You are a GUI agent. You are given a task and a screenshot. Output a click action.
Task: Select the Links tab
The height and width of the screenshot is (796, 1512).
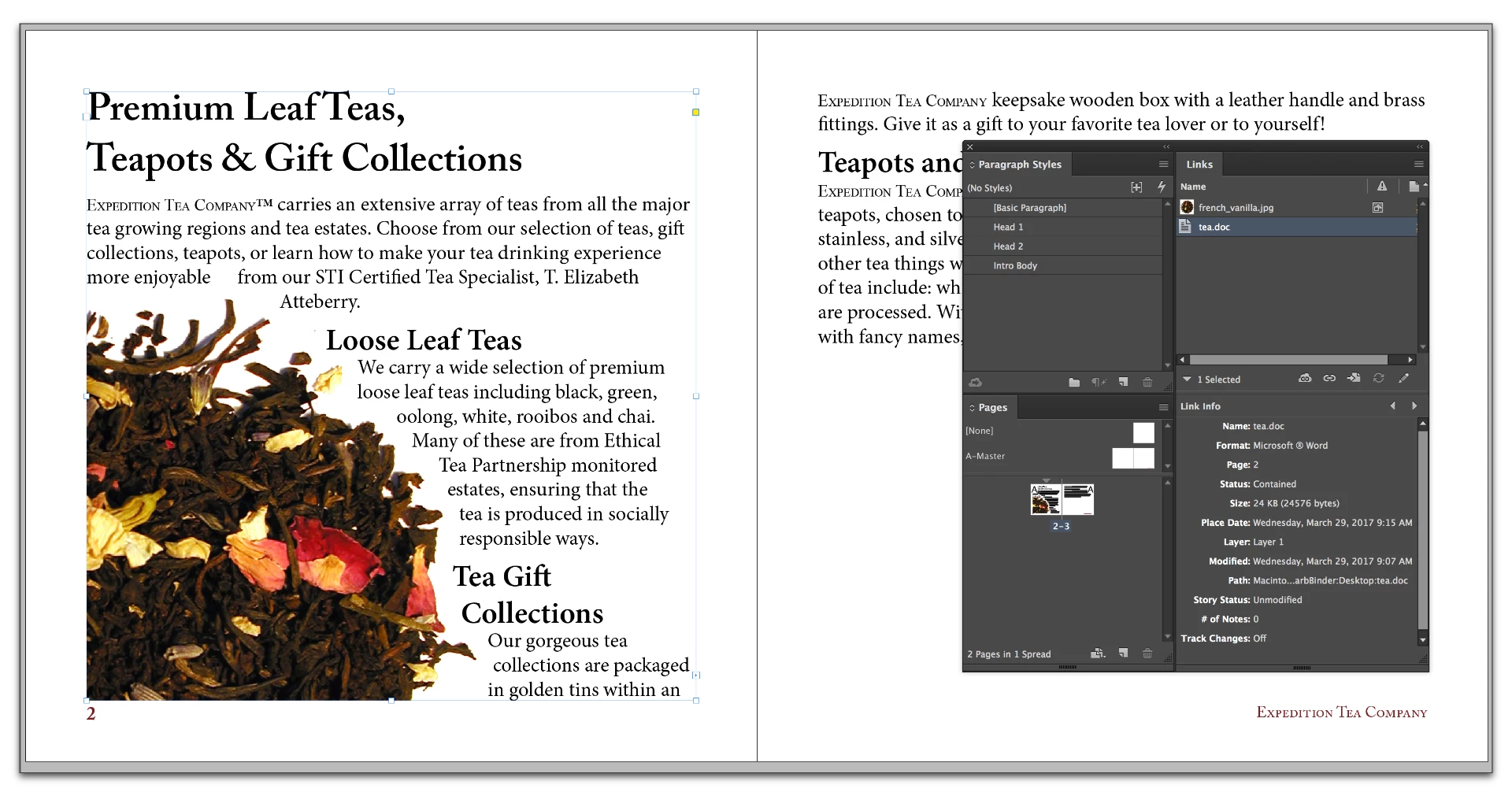[x=1199, y=165]
